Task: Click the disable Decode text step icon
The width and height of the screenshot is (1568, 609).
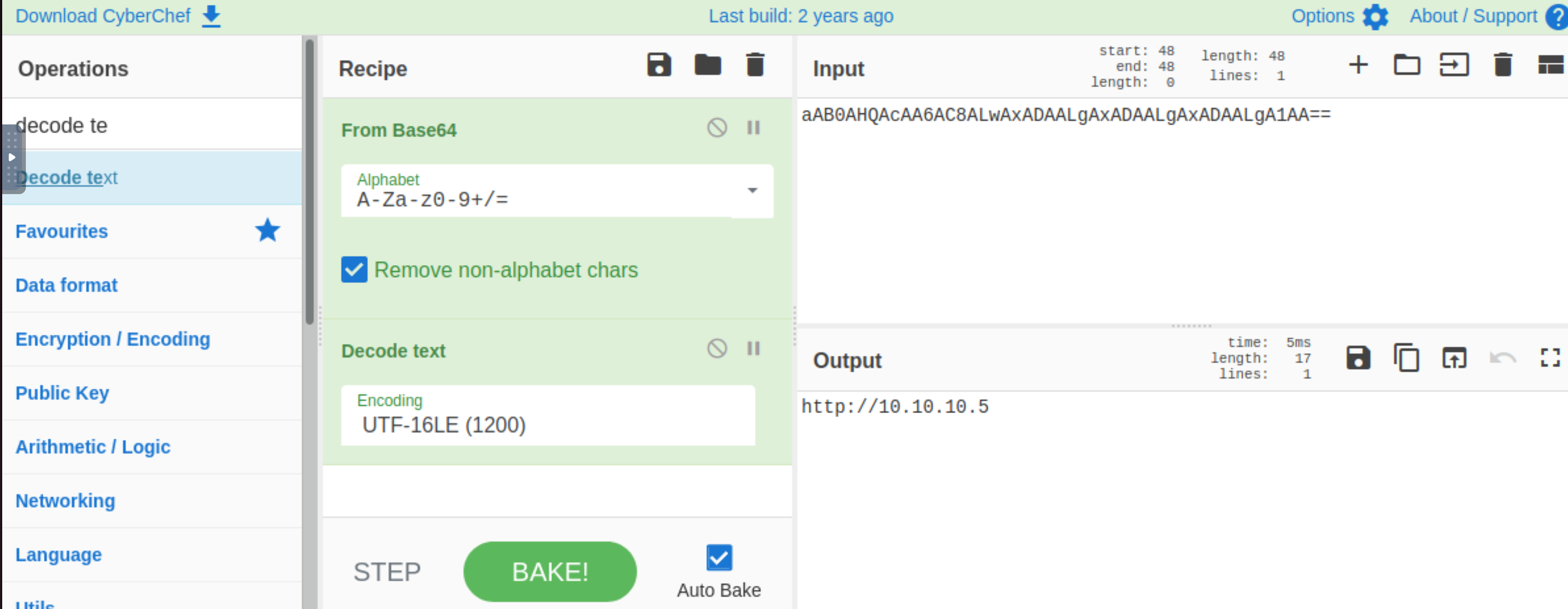Action: [717, 350]
